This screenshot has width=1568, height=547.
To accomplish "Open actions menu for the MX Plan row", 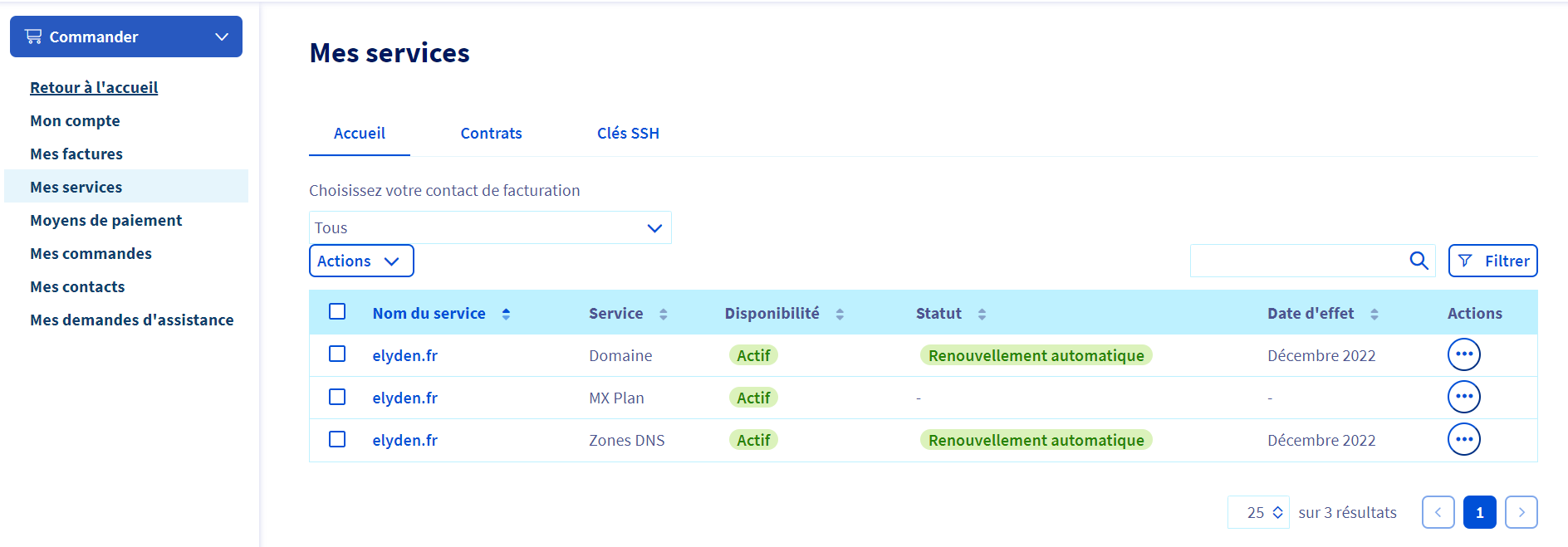I will click(x=1463, y=397).
